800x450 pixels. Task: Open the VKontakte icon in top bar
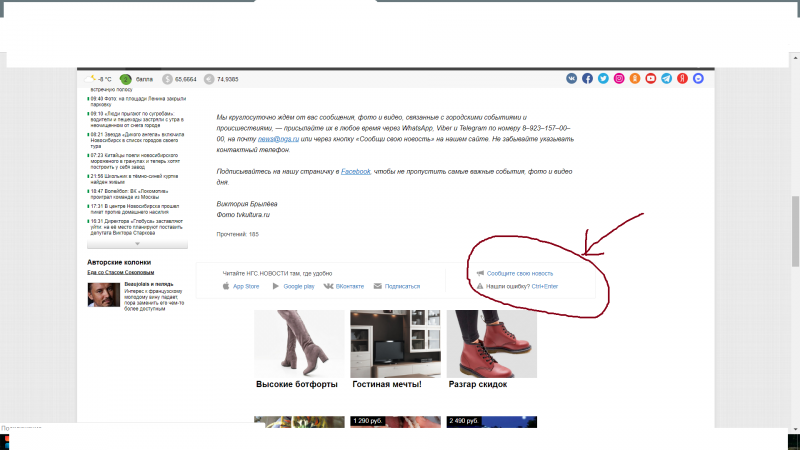[572, 78]
